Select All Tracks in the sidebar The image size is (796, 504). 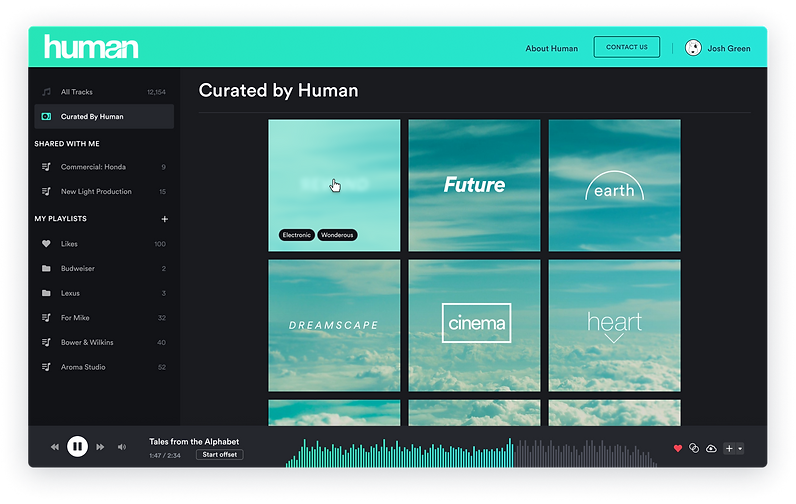(x=104, y=92)
